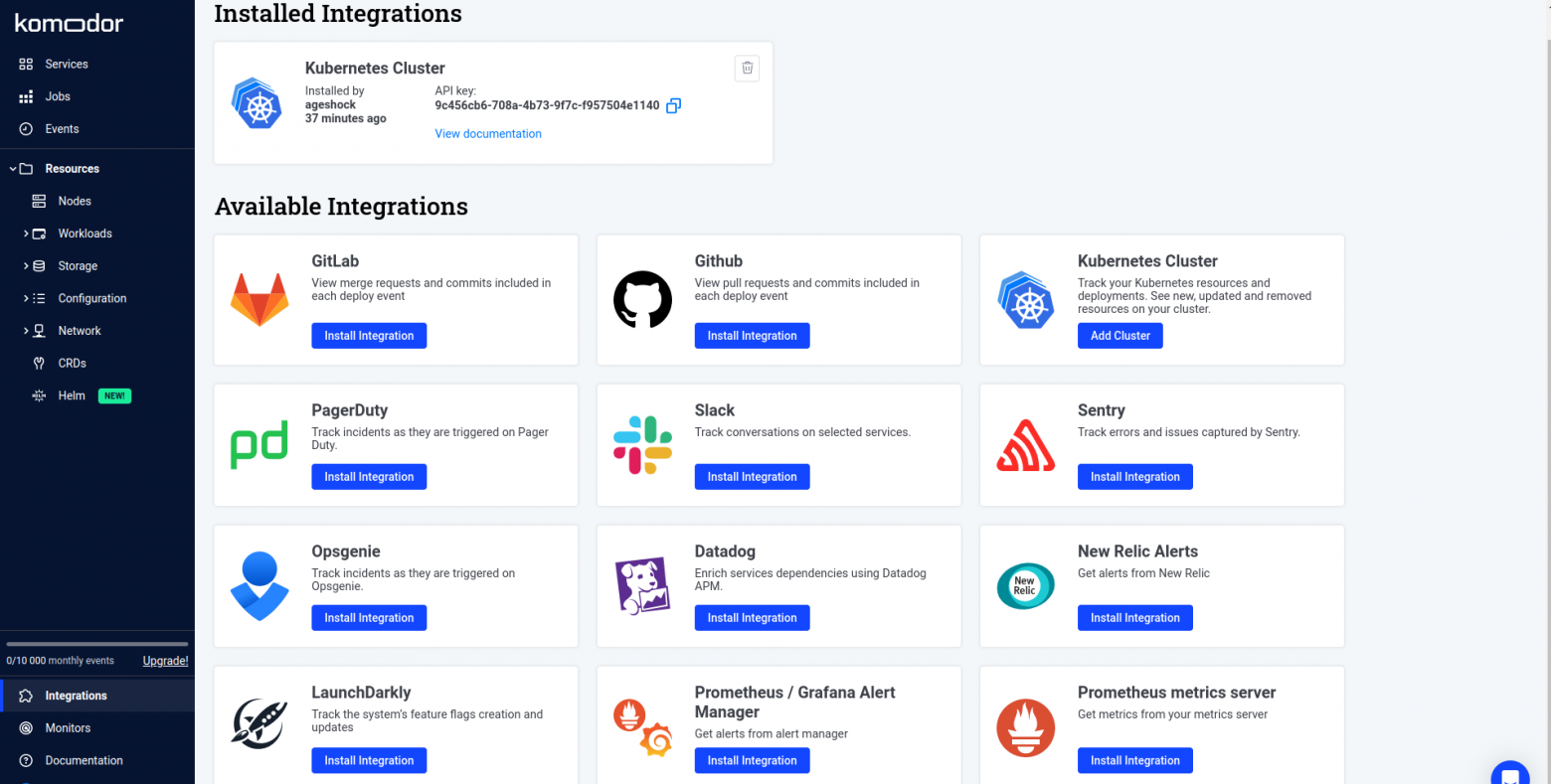Go to Monitors in the sidebar
Viewport: 1551px width, 784px height.
point(68,728)
